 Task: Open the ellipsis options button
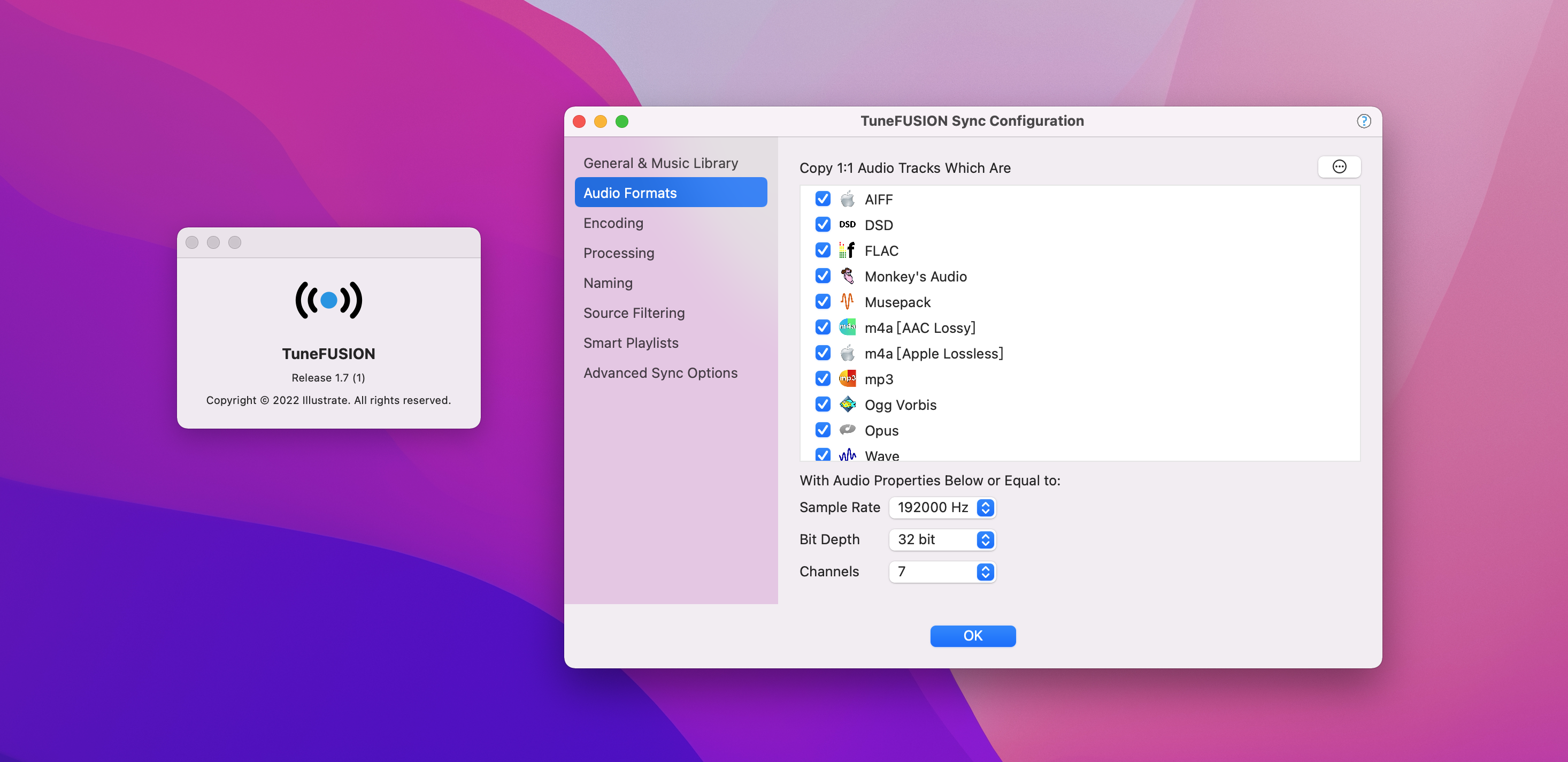(1339, 167)
